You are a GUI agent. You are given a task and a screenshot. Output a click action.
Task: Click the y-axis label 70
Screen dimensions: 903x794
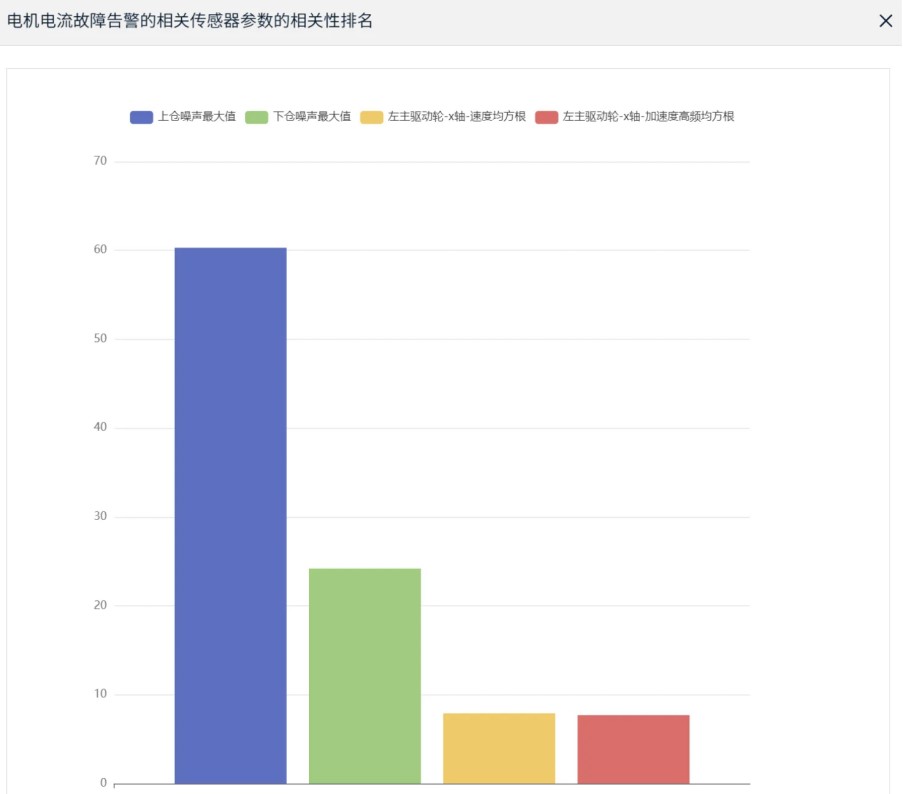click(x=100, y=161)
